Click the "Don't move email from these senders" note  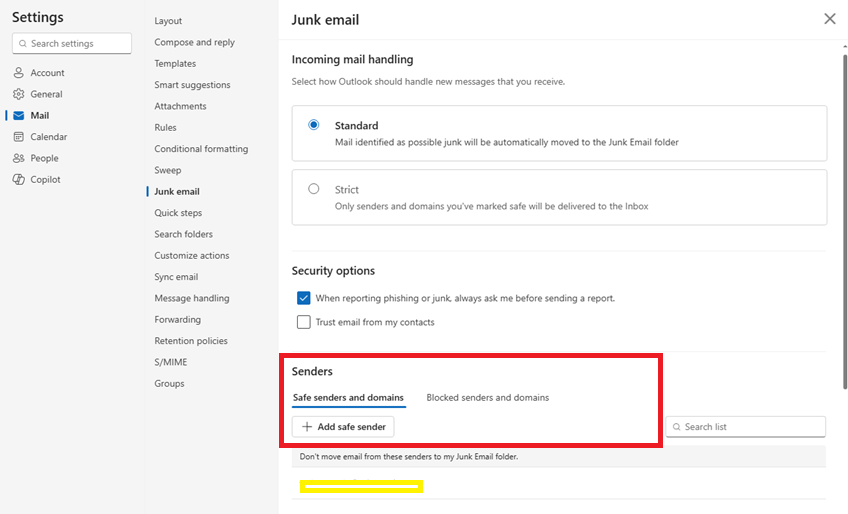tap(408, 457)
